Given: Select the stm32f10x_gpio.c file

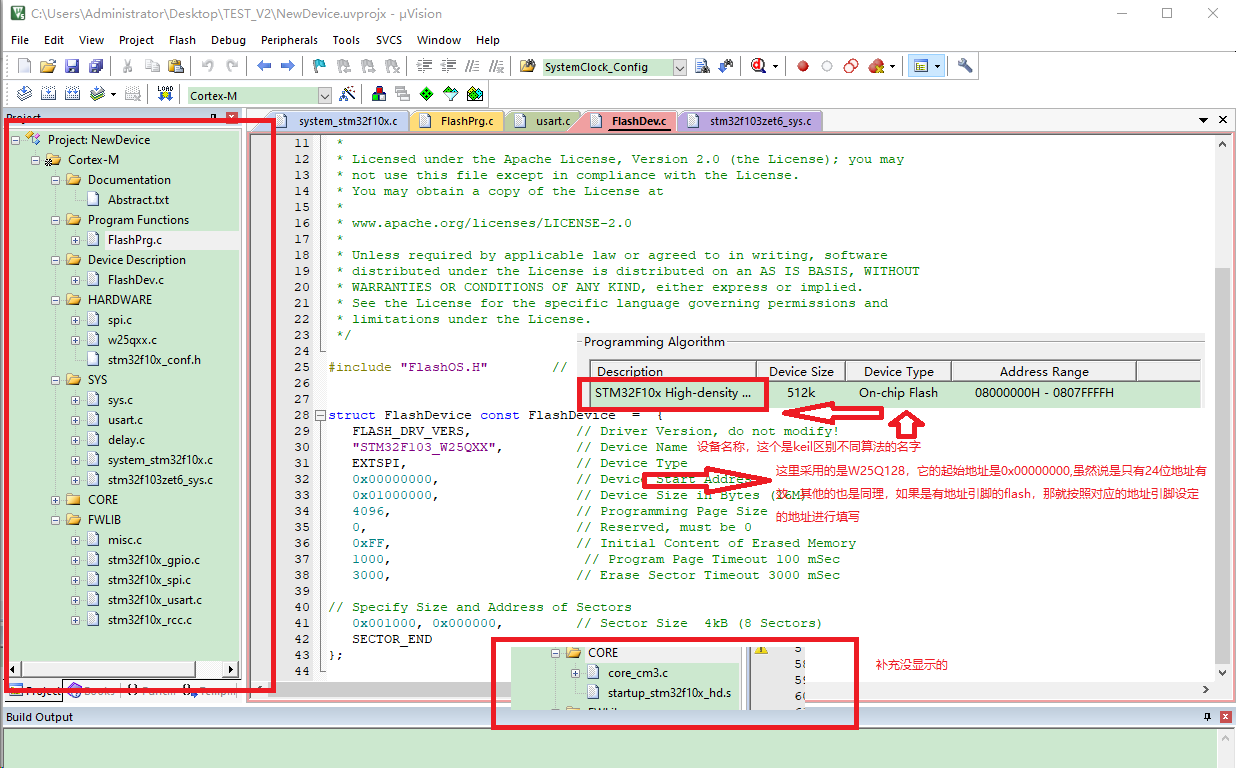Looking at the screenshot, I should pyautogui.click(x=153, y=560).
